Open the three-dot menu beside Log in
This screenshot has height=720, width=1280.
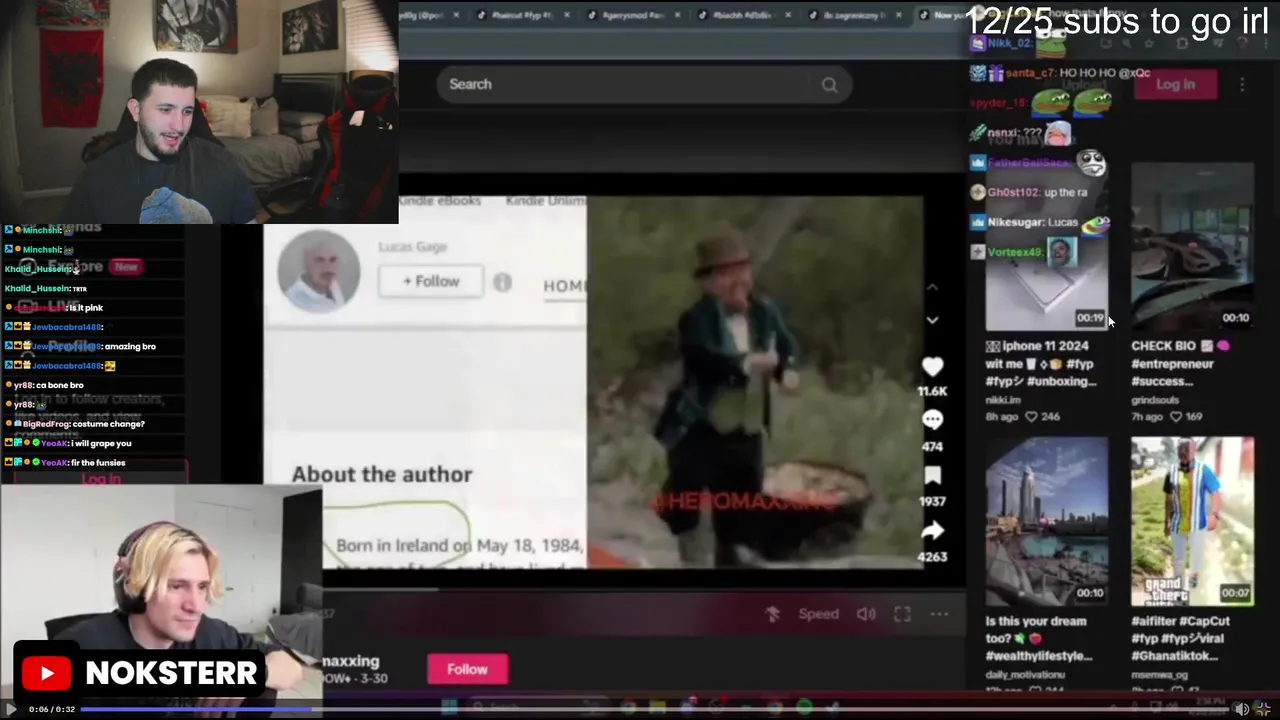pos(1242,85)
